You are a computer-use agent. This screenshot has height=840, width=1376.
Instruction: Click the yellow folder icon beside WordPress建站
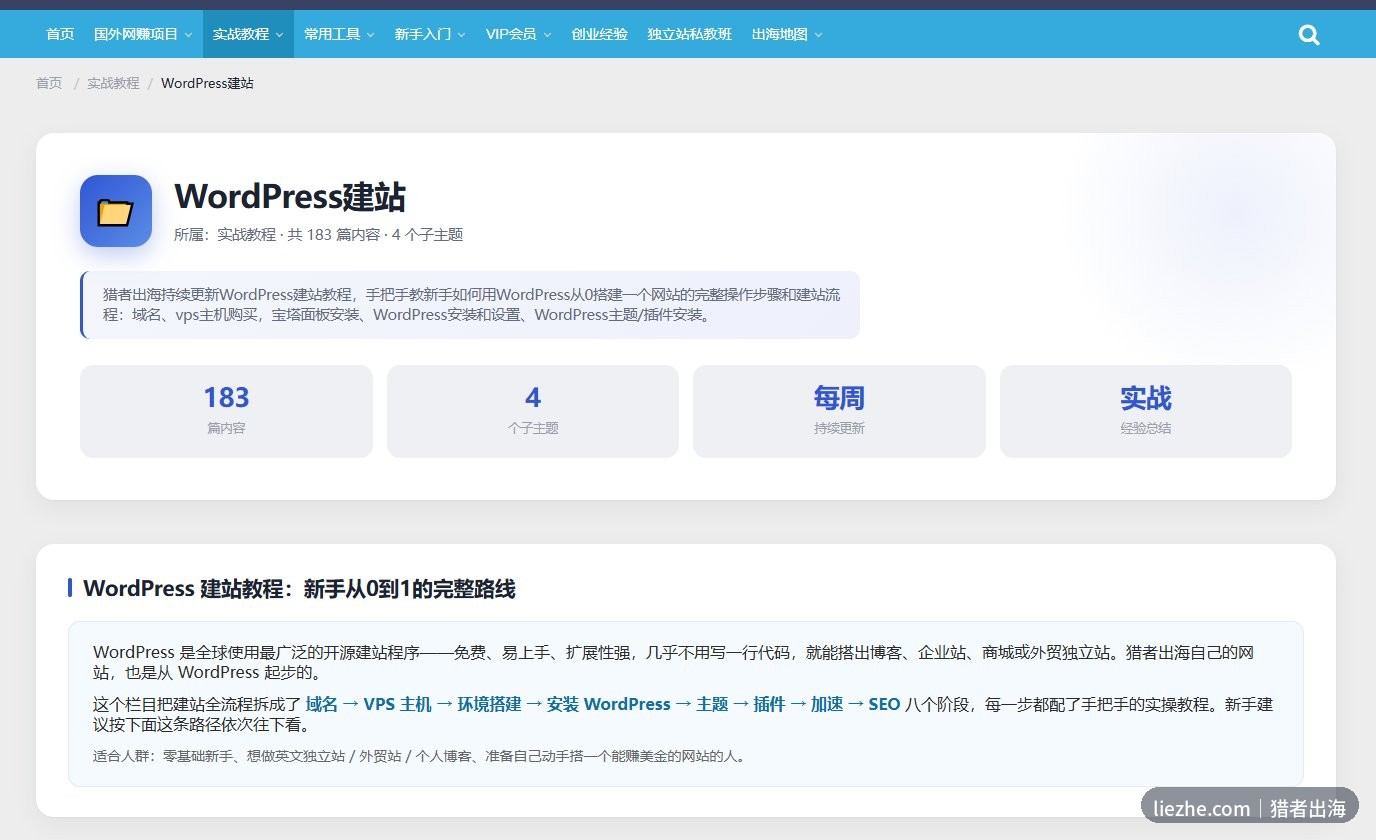(x=116, y=211)
